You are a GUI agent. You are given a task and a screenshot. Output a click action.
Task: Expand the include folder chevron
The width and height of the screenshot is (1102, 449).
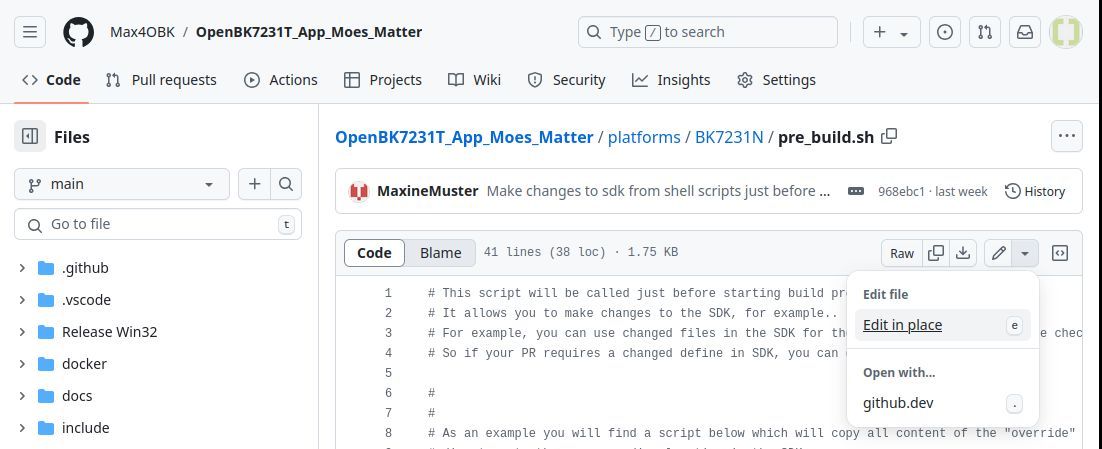coord(22,428)
